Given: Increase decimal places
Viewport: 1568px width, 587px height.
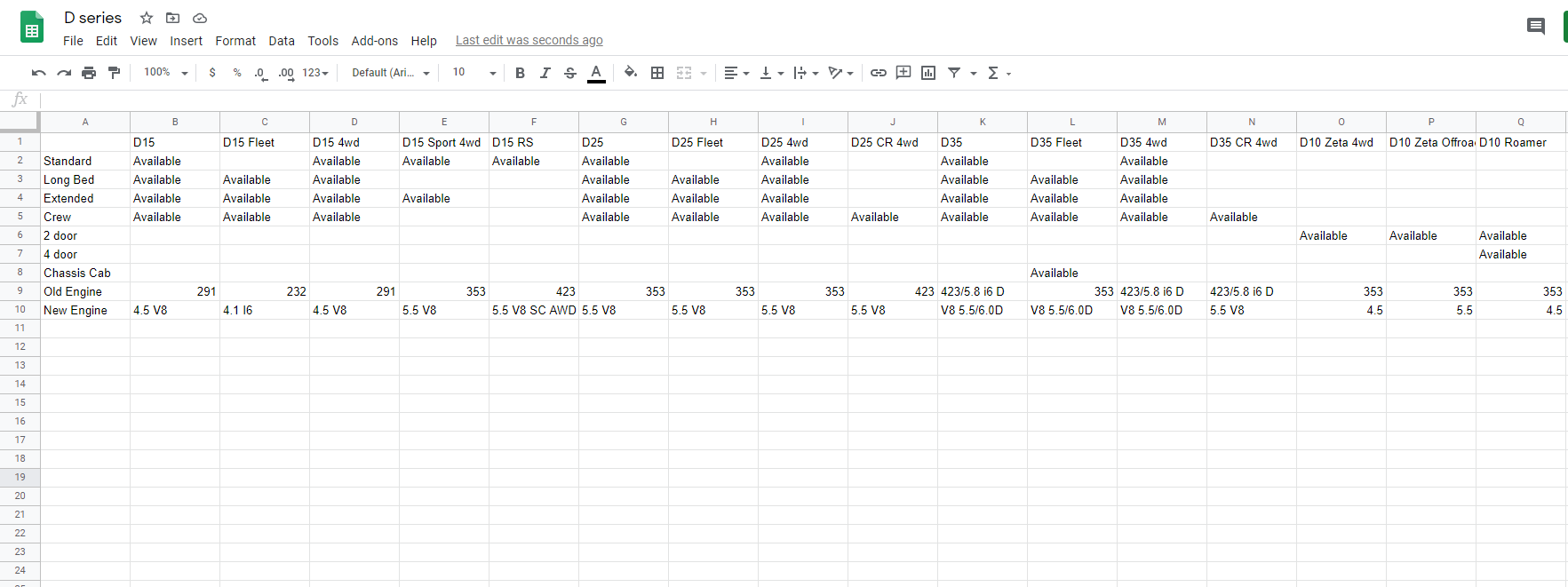Looking at the screenshot, I should coord(286,73).
